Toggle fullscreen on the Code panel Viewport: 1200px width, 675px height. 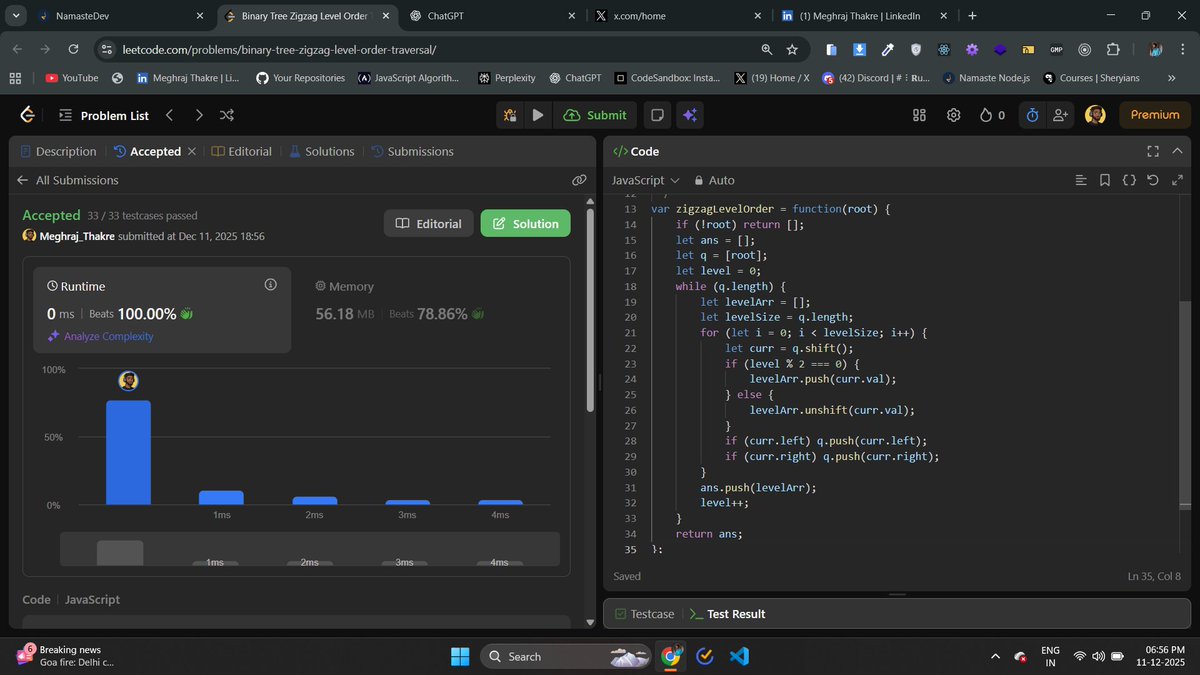tap(1153, 151)
